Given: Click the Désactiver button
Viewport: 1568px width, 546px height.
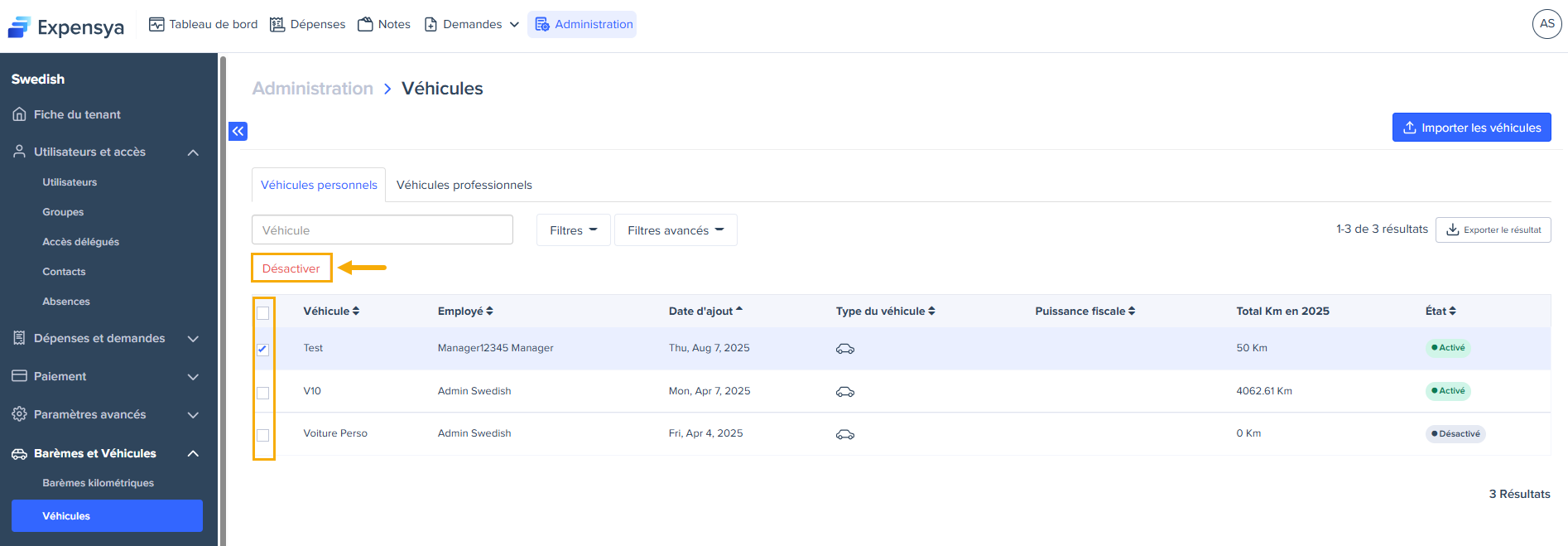Looking at the screenshot, I should click(291, 268).
